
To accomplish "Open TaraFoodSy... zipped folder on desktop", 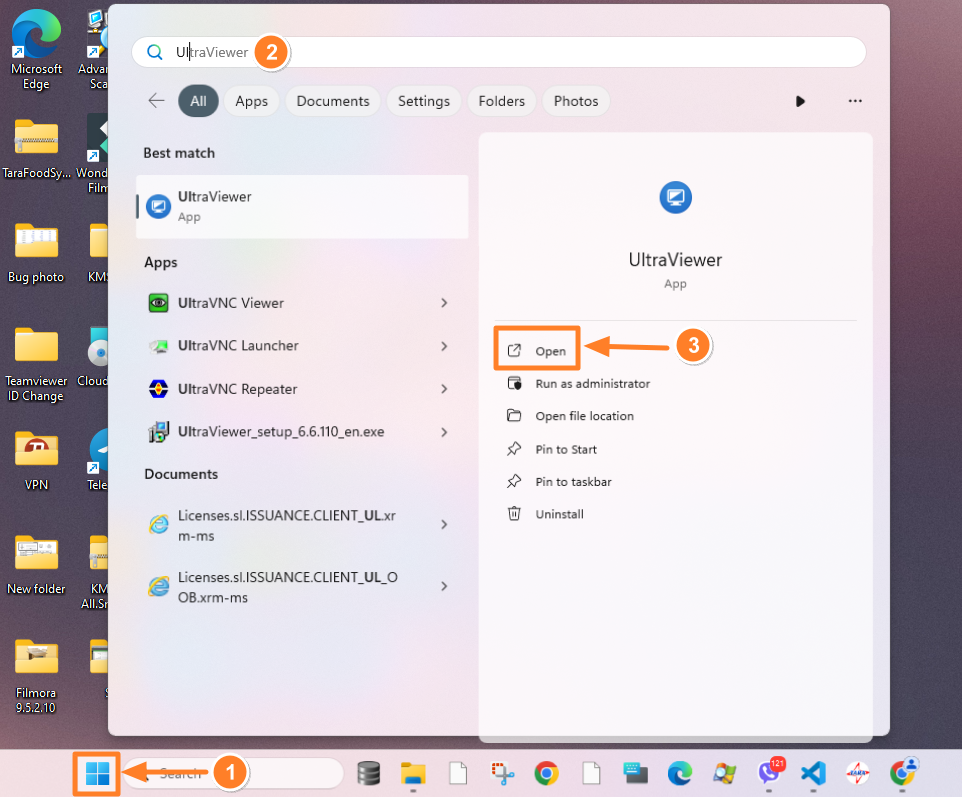I will tap(36, 148).
